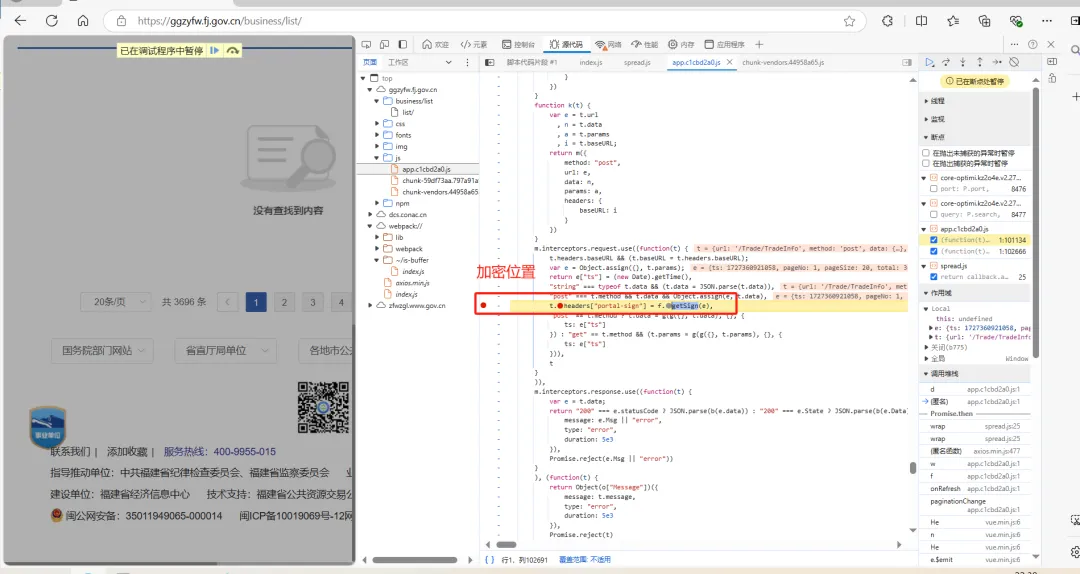This screenshot has width=1080, height=574.
Task: Open DevTools customize ellipsis menu
Action: tap(1015, 44)
